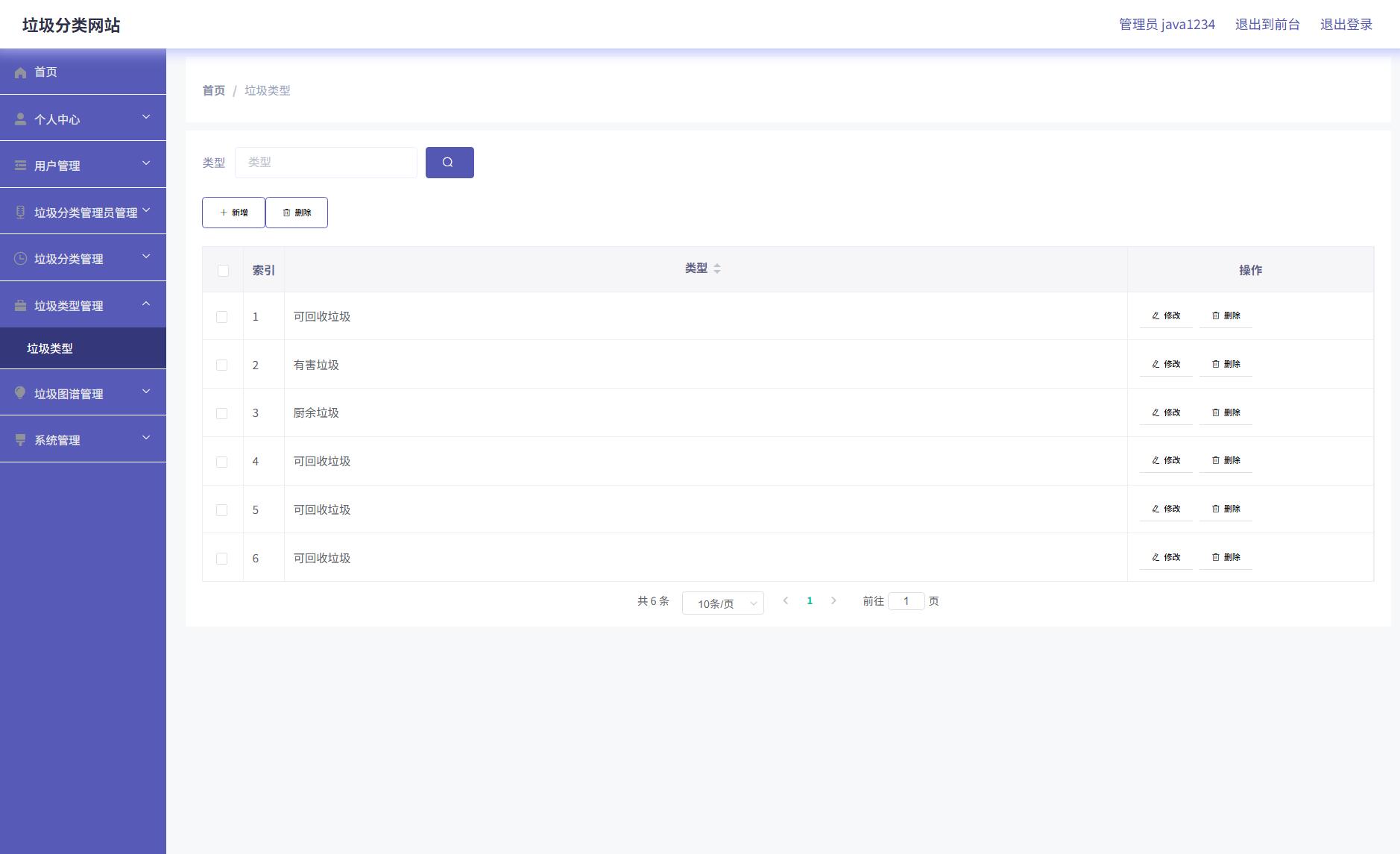The width and height of the screenshot is (1400, 854).
Task: Click the 退出登录 link
Action: coord(1346,25)
